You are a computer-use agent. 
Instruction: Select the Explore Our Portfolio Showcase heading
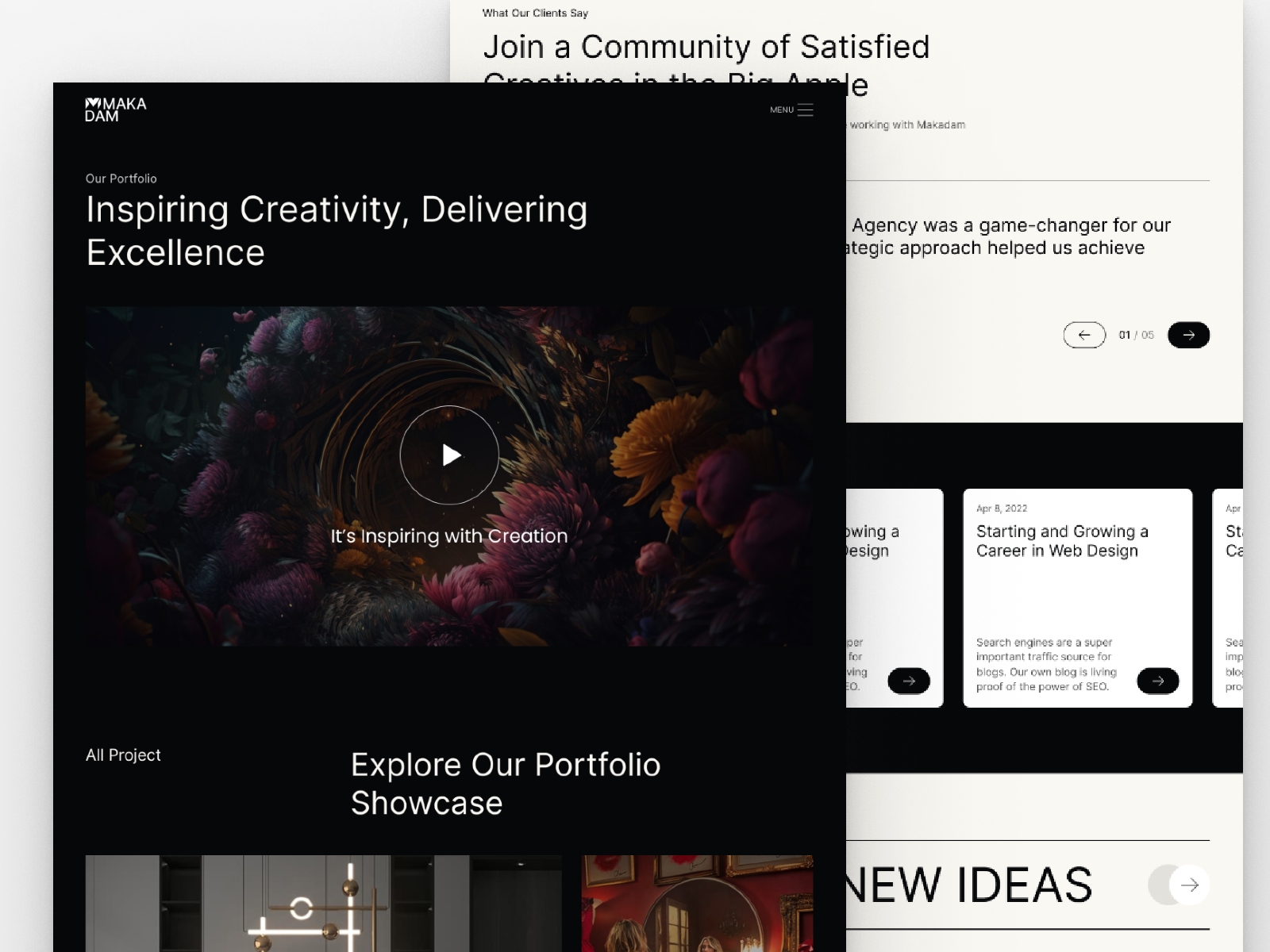(506, 784)
